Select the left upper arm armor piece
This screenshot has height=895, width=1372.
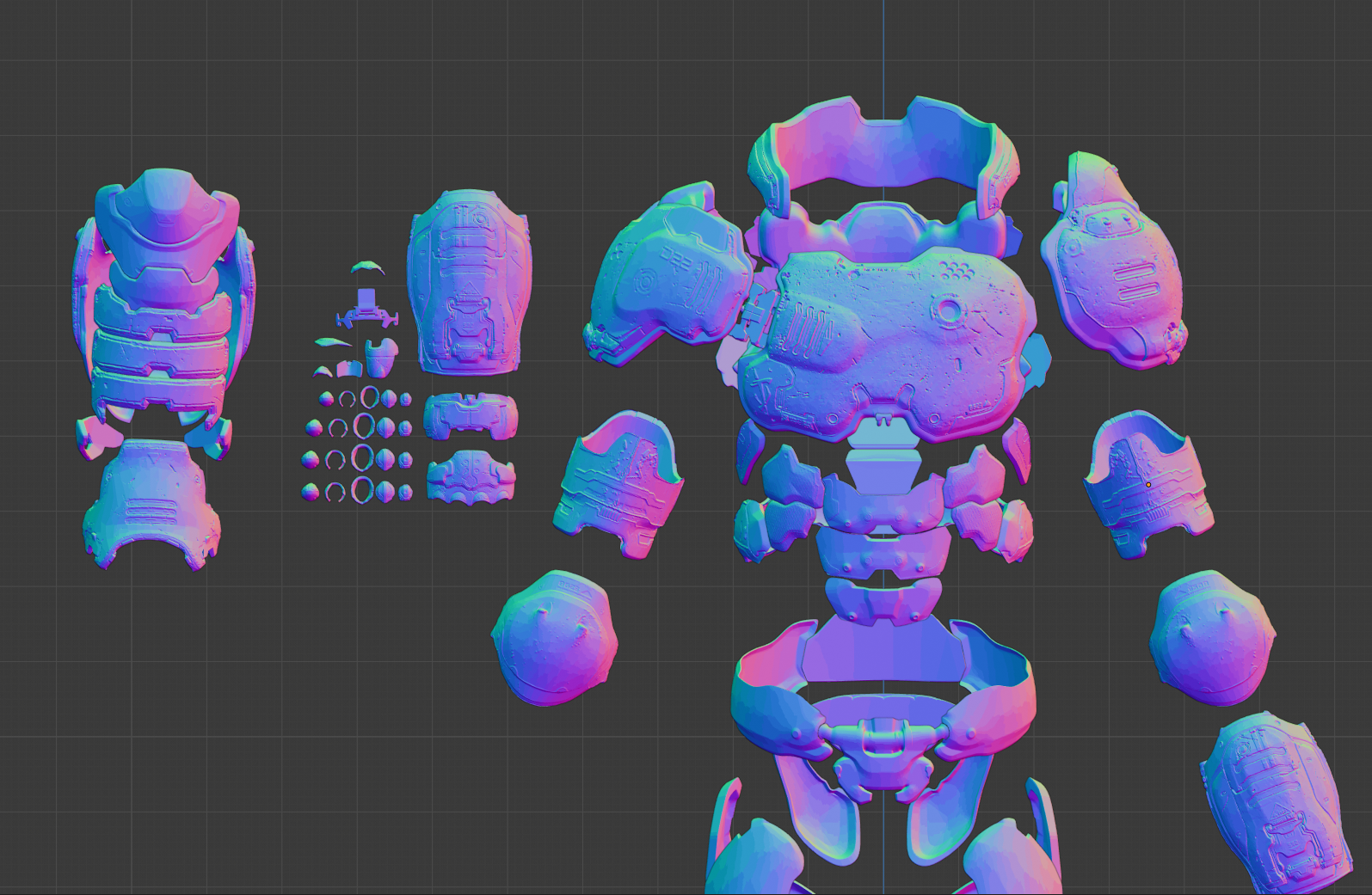click(618, 484)
